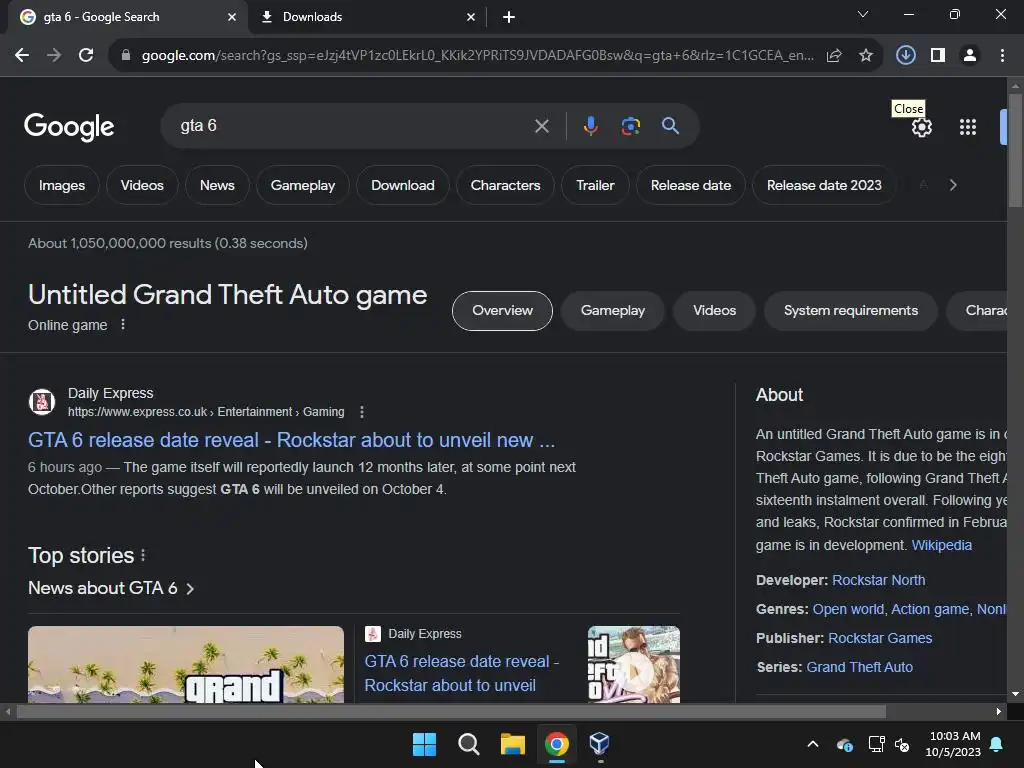
Task: Select the Release date 2023 chip
Action: pyautogui.click(x=824, y=185)
